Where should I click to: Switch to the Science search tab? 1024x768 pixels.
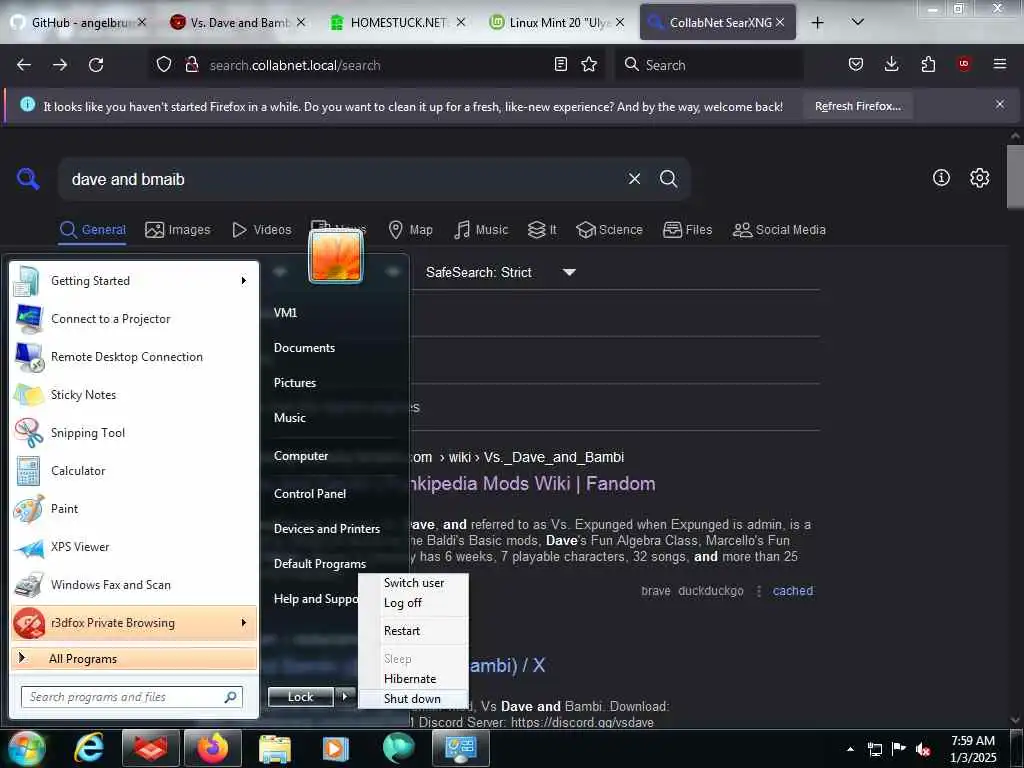click(609, 230)
